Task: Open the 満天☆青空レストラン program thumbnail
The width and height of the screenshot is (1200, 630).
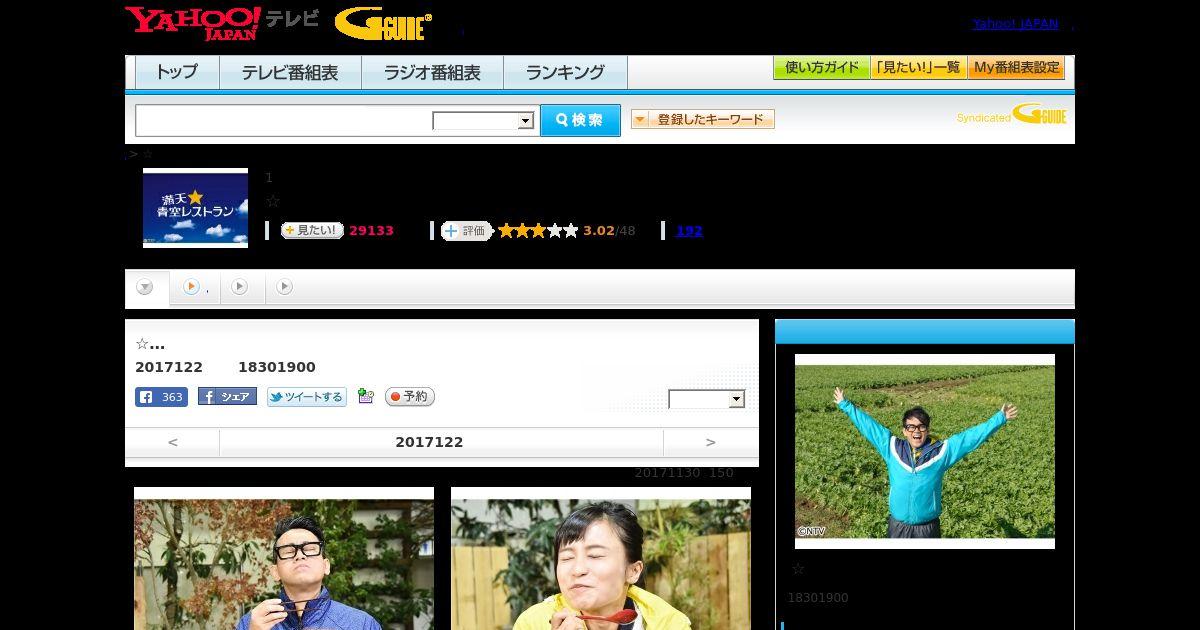Action: coord(195,207)
